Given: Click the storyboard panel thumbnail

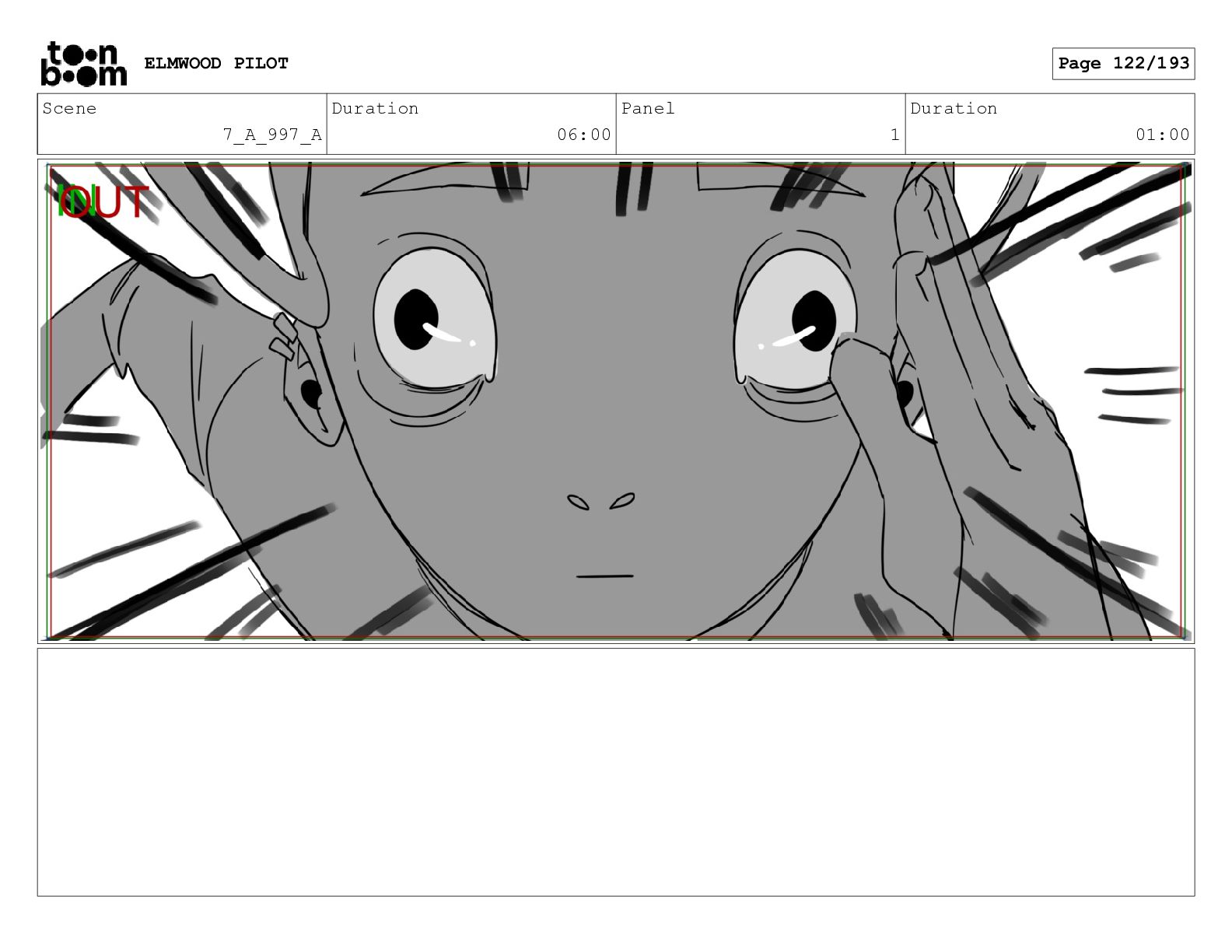Looking at the screenshot, I should coord(616,401).
